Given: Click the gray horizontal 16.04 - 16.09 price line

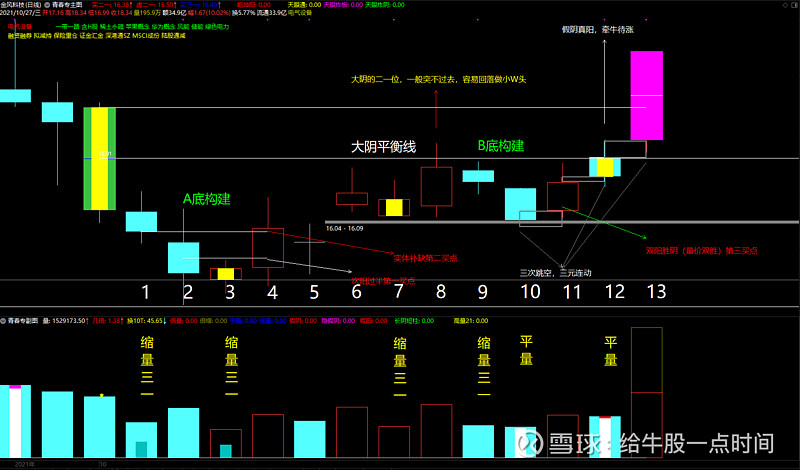Looking at the screenshot, I should pyautogui.click(x=560, y=221).
